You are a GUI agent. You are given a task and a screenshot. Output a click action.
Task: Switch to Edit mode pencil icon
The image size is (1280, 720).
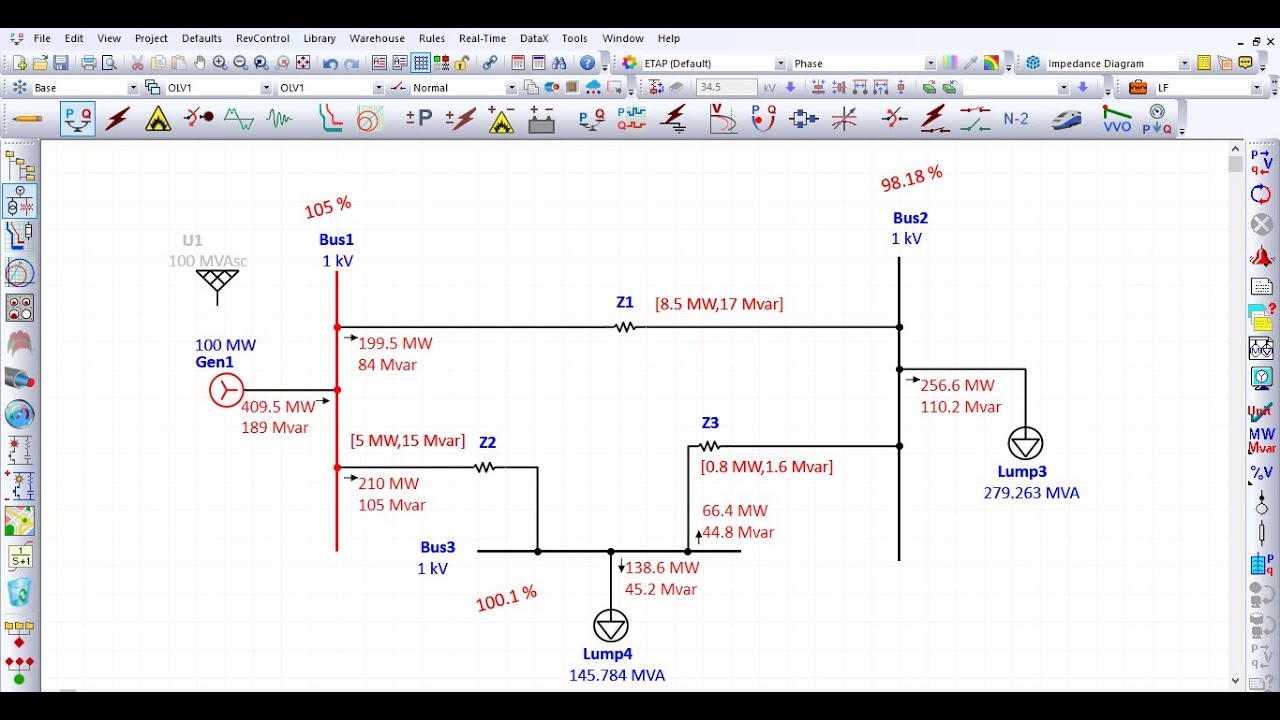tap(26, 119)
